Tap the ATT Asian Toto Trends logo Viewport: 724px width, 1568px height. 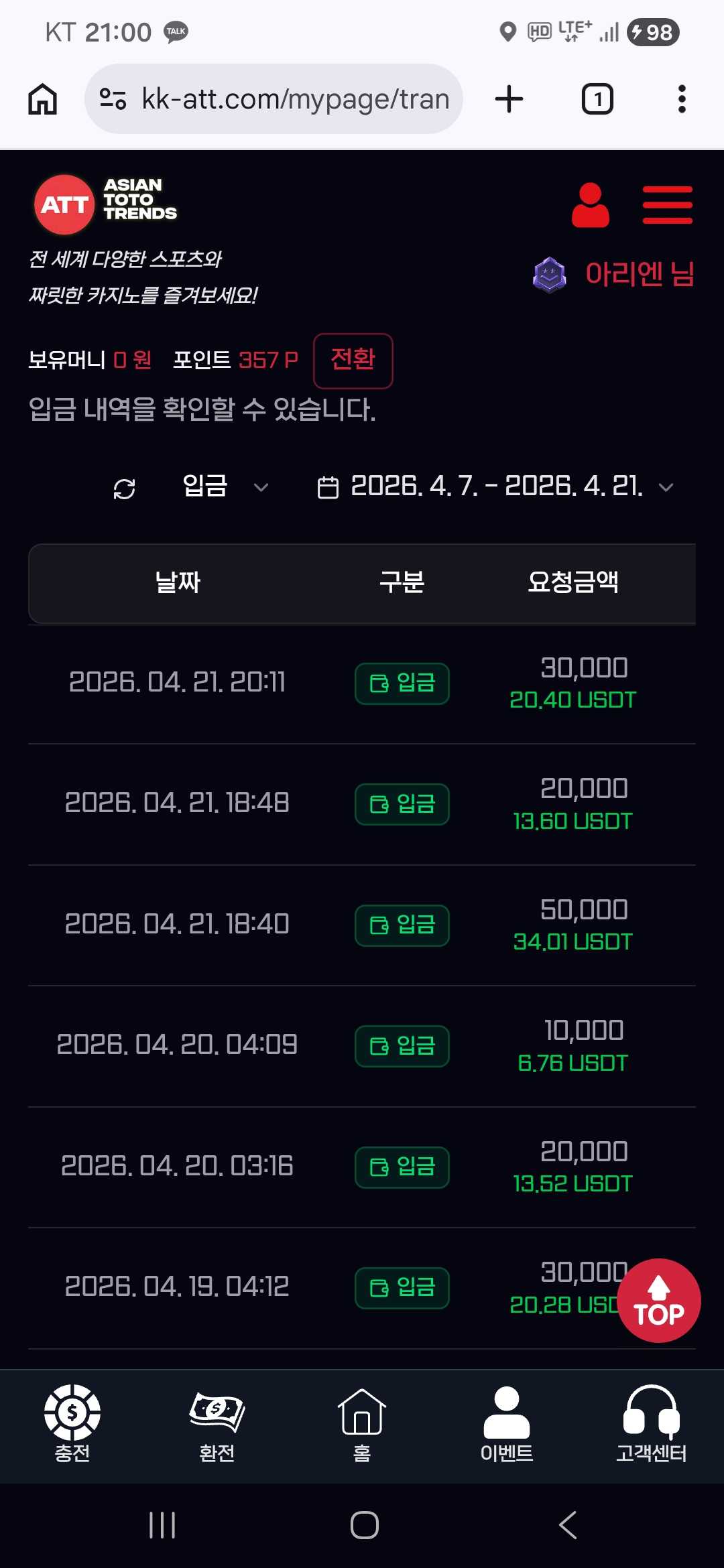click(x=105, y=204)
